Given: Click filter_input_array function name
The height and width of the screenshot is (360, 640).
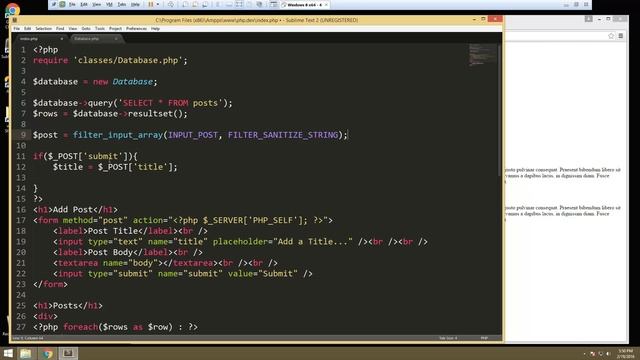Looking at the screenshot, I should tap(118, 135).
